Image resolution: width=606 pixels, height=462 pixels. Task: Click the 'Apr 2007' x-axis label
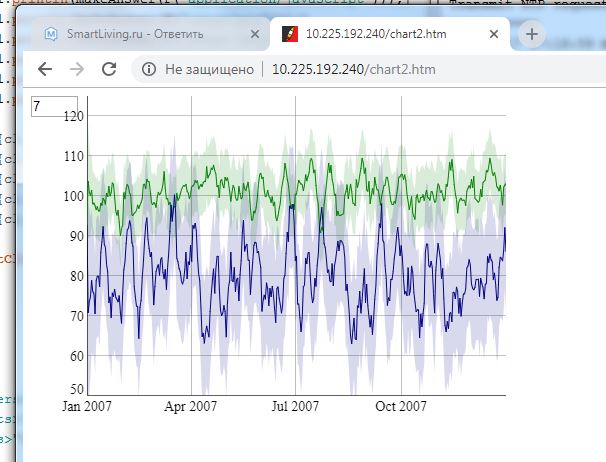pyautogui.click(x=191, y=406)
